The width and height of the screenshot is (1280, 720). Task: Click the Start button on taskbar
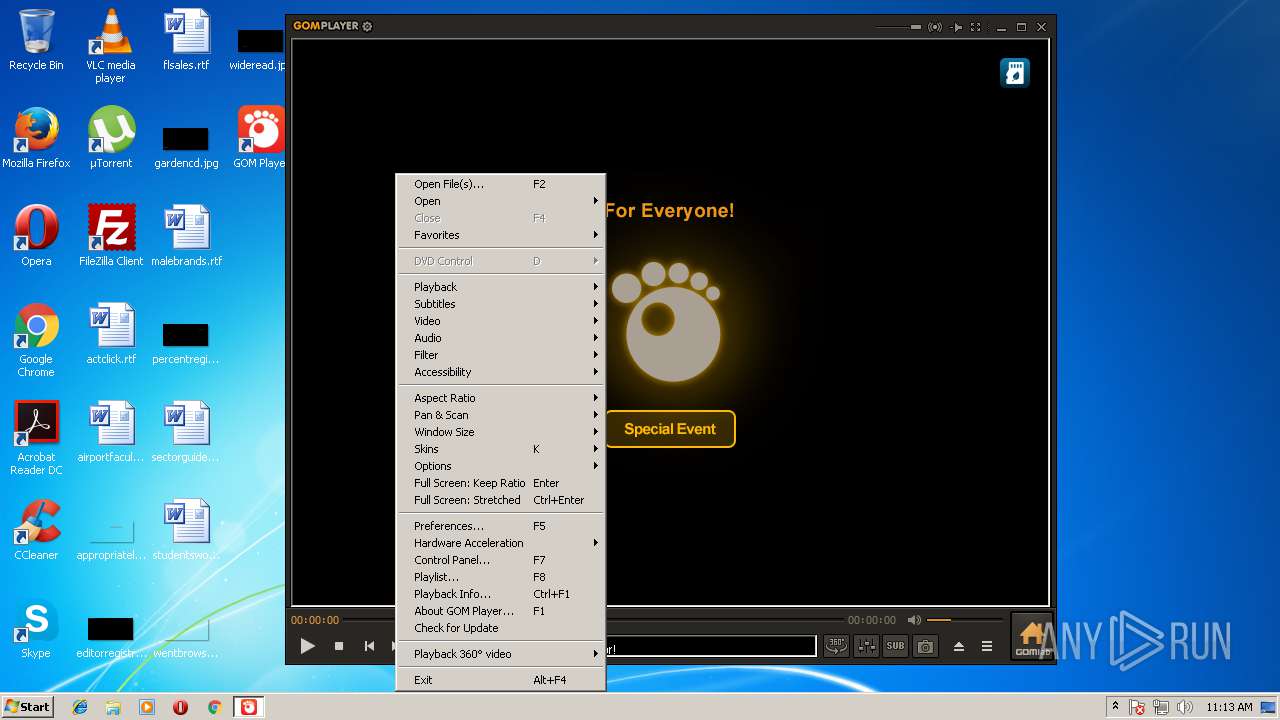(28, 707)
